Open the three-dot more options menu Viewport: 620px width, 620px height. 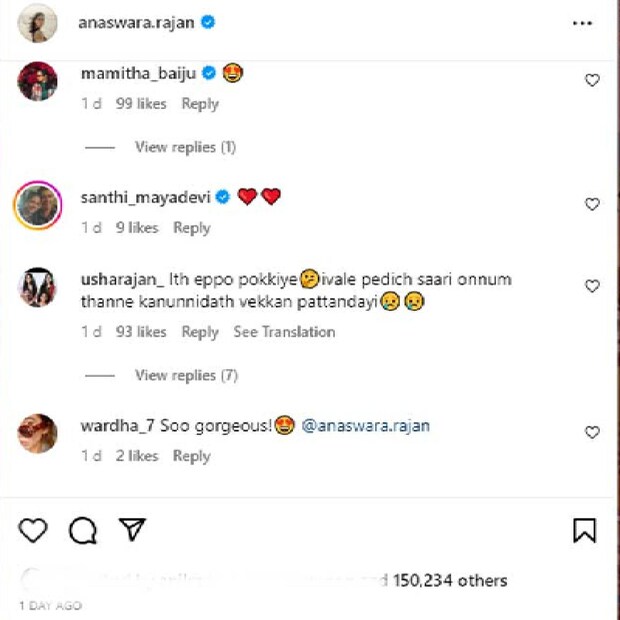pos(583,23)
